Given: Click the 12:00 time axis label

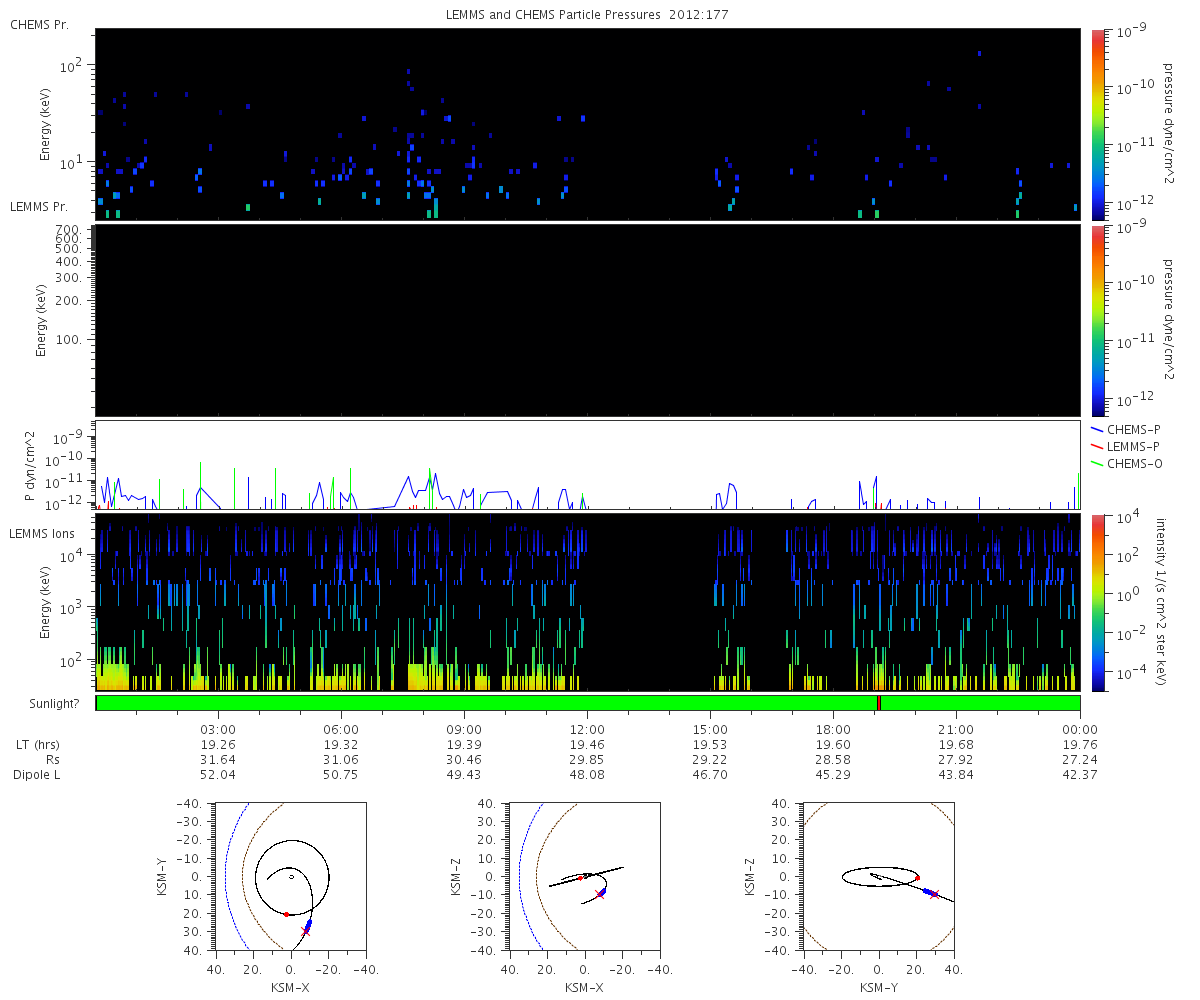Looking at the screenshot, I should pos(587,729).
